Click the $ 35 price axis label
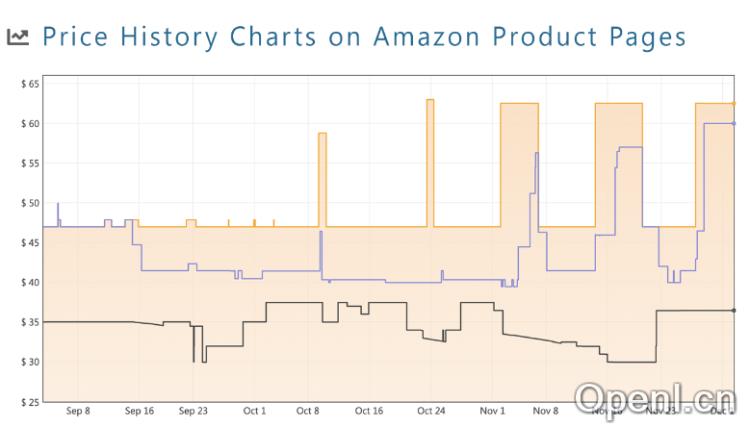Image resolution: width=750 pixels, height=427 pixels. pos(29,322)
